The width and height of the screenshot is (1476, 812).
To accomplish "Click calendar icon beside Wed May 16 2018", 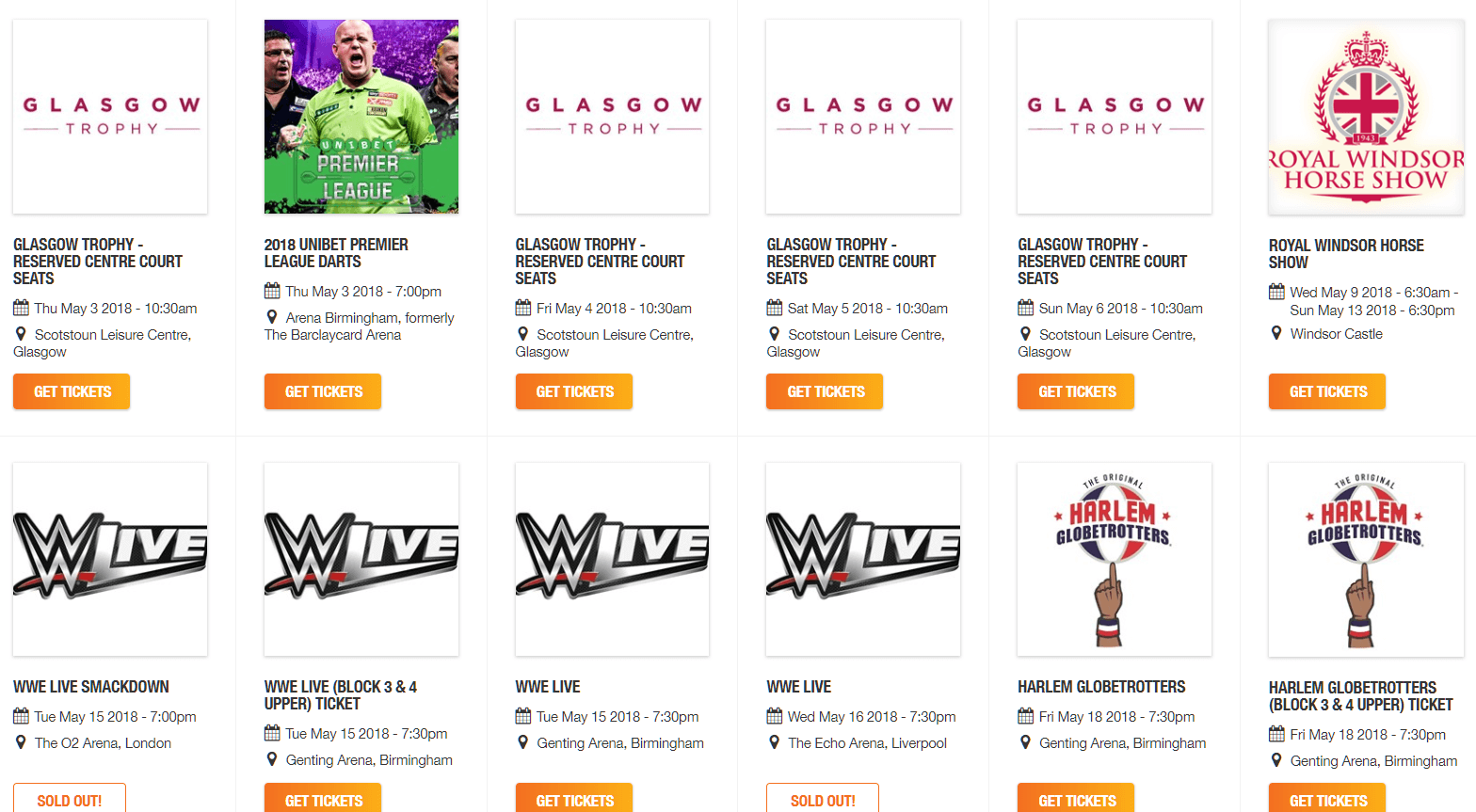I will (774, 716).
